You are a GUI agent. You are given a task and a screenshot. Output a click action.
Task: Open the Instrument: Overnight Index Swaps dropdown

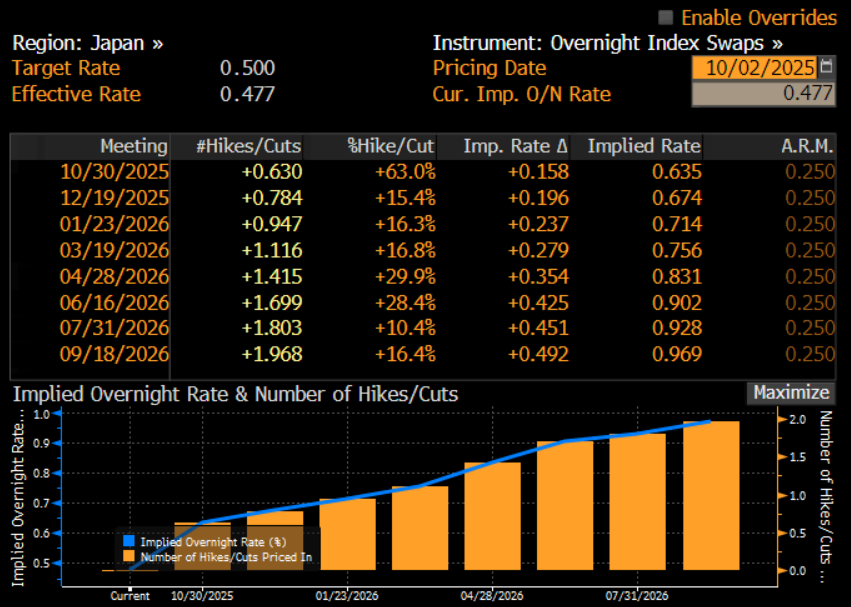click(x=607, y=44)
